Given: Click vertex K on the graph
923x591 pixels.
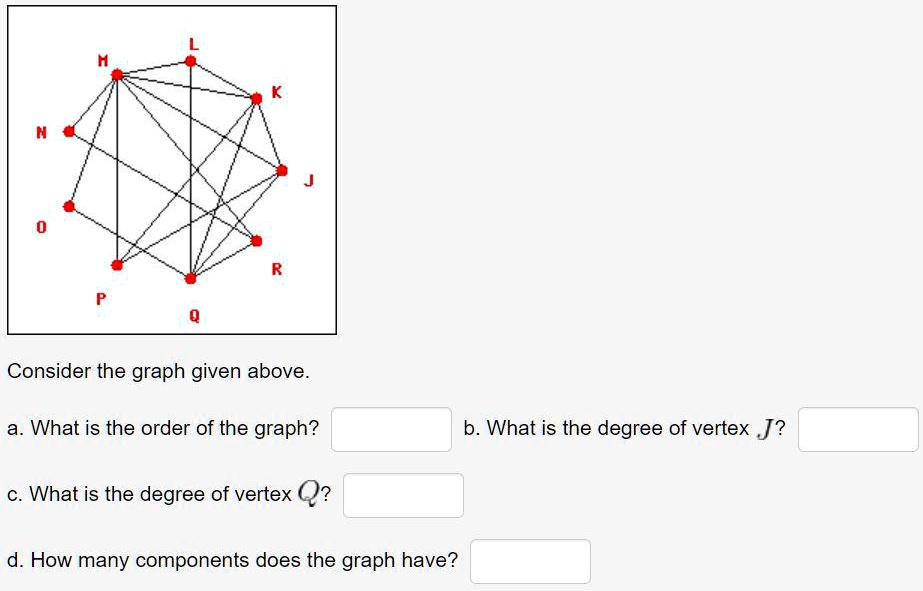Looking at the screenshot, I should pyautogui.click(x=258, y=98).
